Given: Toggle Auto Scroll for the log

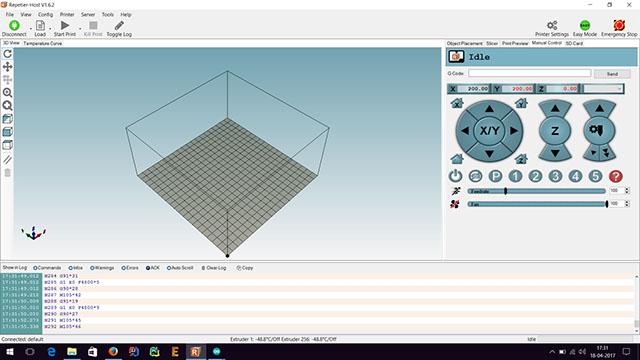Looking at the screenshot, I should pyautogui.click(x=180, y=268).
